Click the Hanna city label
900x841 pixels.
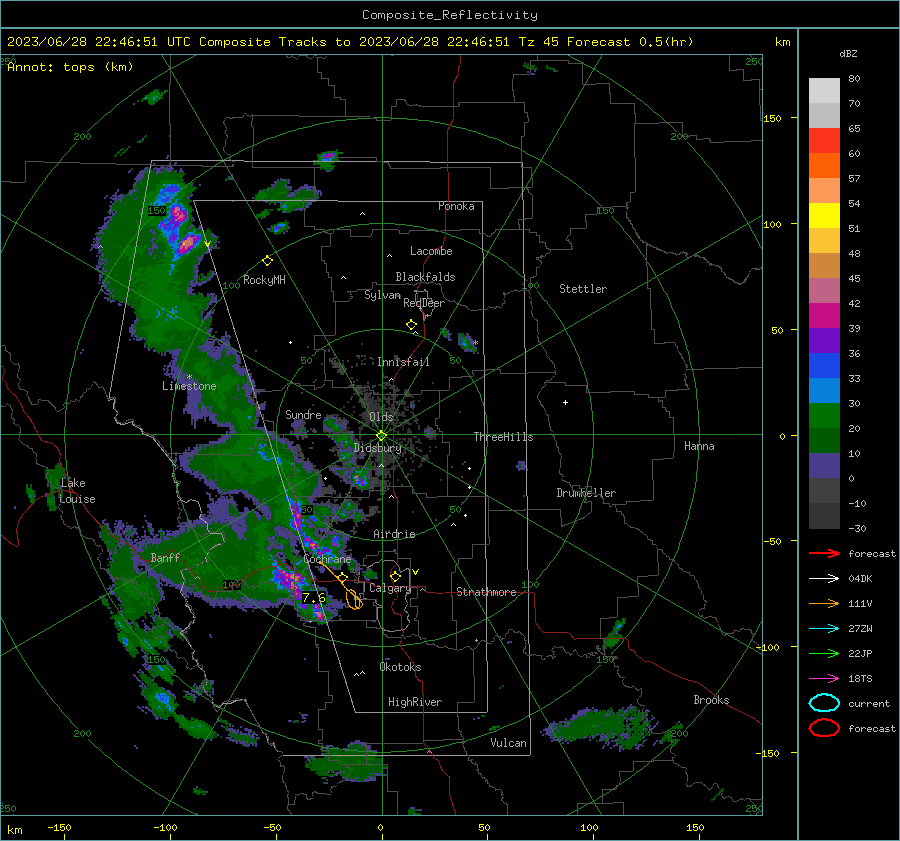pos(699,446)
